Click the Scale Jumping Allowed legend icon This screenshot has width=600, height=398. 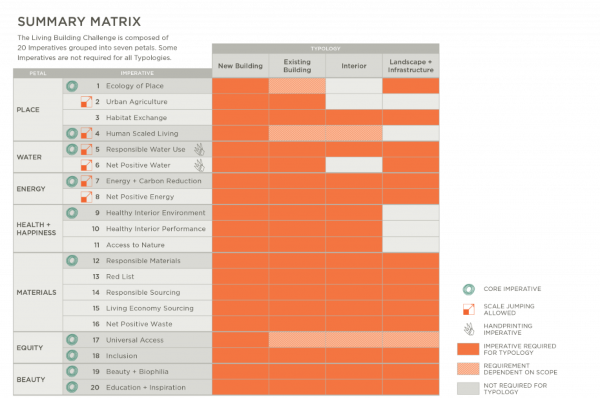click(x=469, y=309)
